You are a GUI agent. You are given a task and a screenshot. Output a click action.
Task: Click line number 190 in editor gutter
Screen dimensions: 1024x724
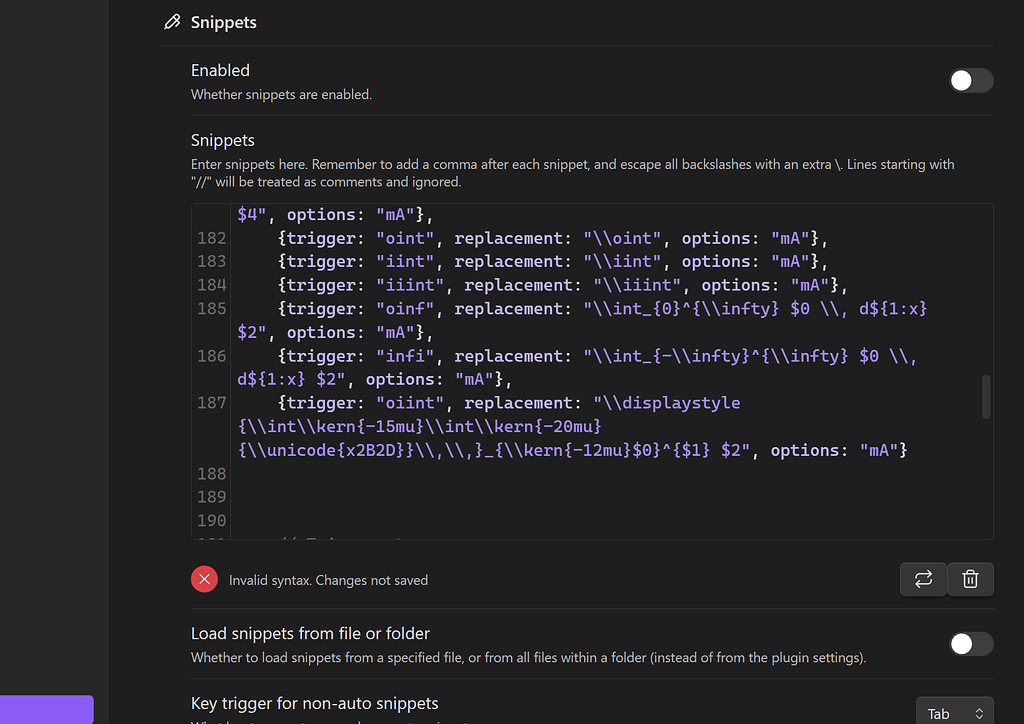[x=211, y=520]
